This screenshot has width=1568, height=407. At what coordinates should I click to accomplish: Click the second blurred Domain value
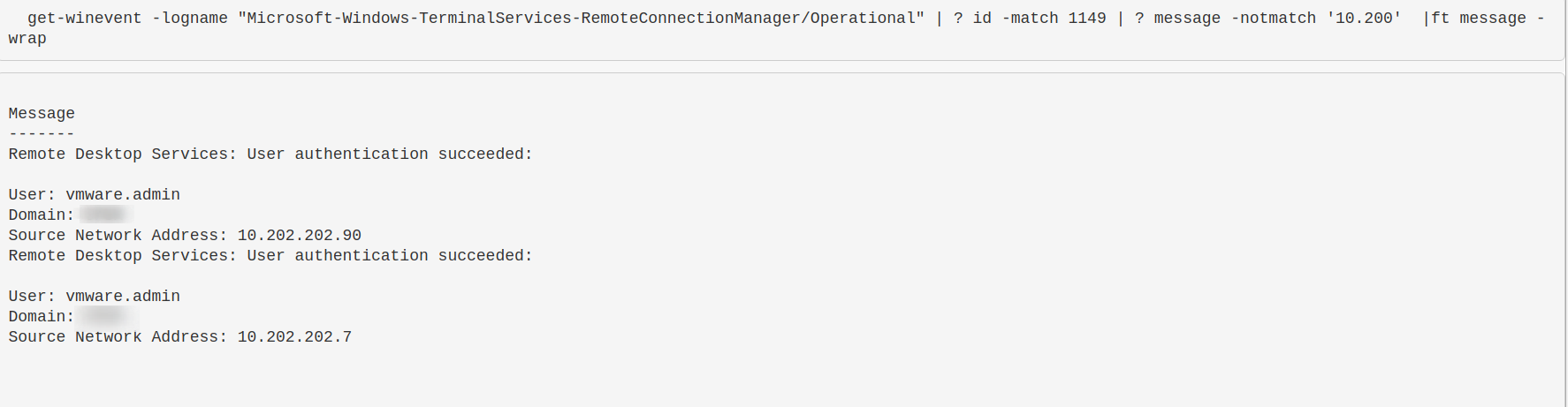tap(103, 316)
